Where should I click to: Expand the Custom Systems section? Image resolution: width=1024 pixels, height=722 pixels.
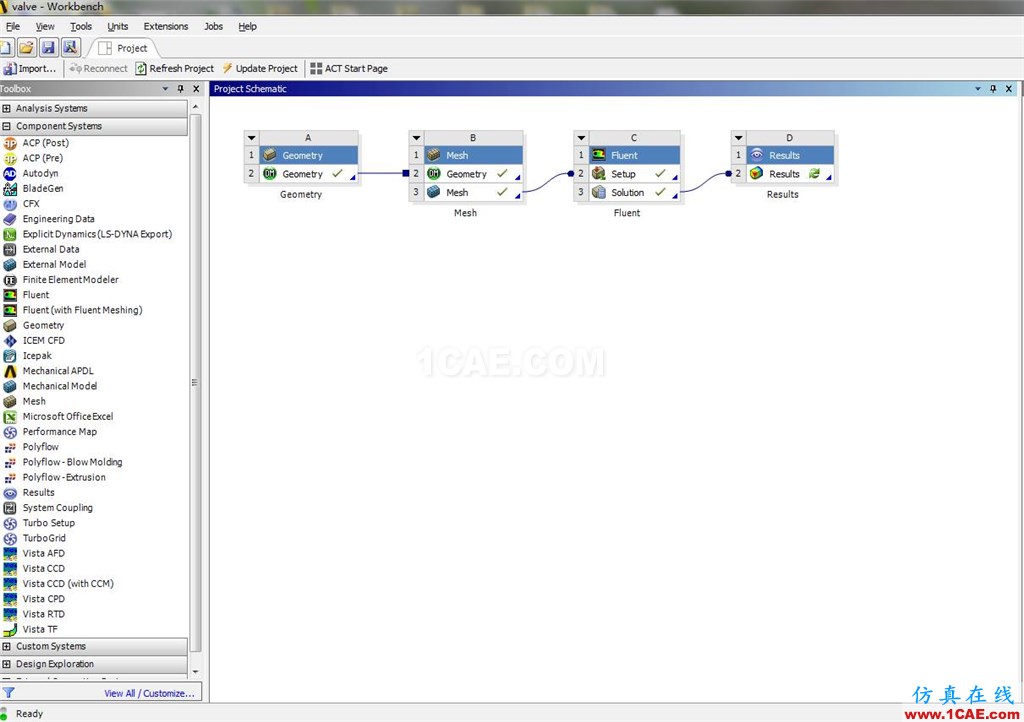click(7, 646)
